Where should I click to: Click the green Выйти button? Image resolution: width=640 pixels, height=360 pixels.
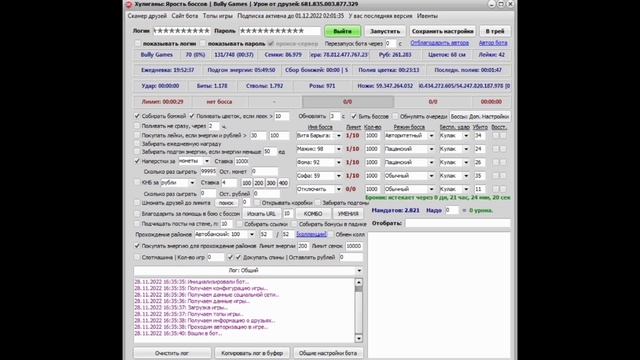click(x=342, y=31)
